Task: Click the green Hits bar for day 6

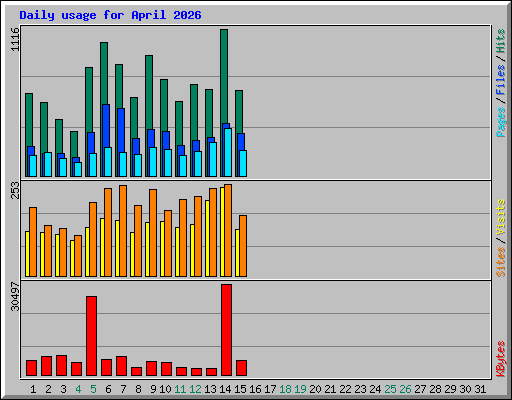Action: [104, 73]
